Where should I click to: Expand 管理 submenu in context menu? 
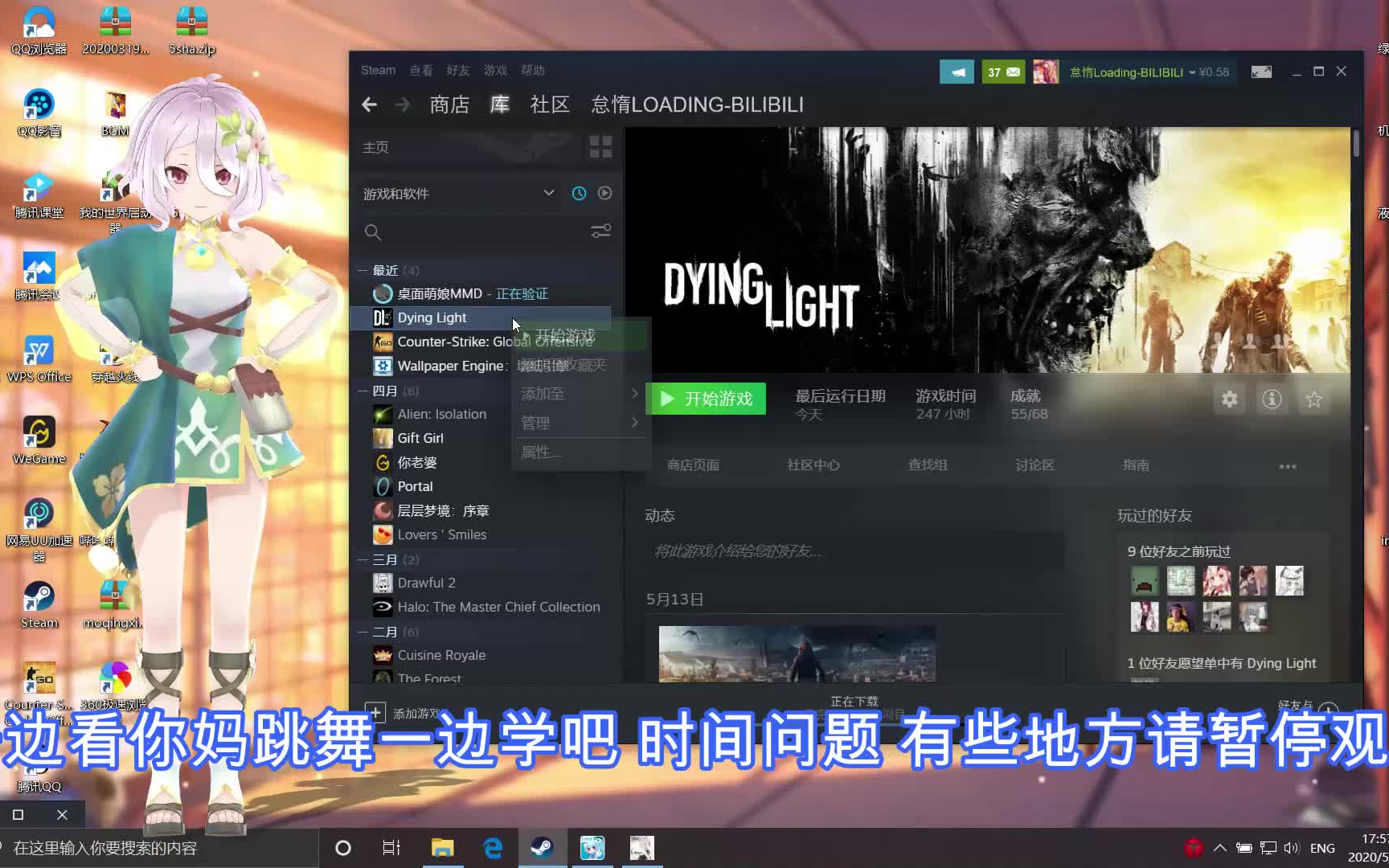(x=579, y=423)
